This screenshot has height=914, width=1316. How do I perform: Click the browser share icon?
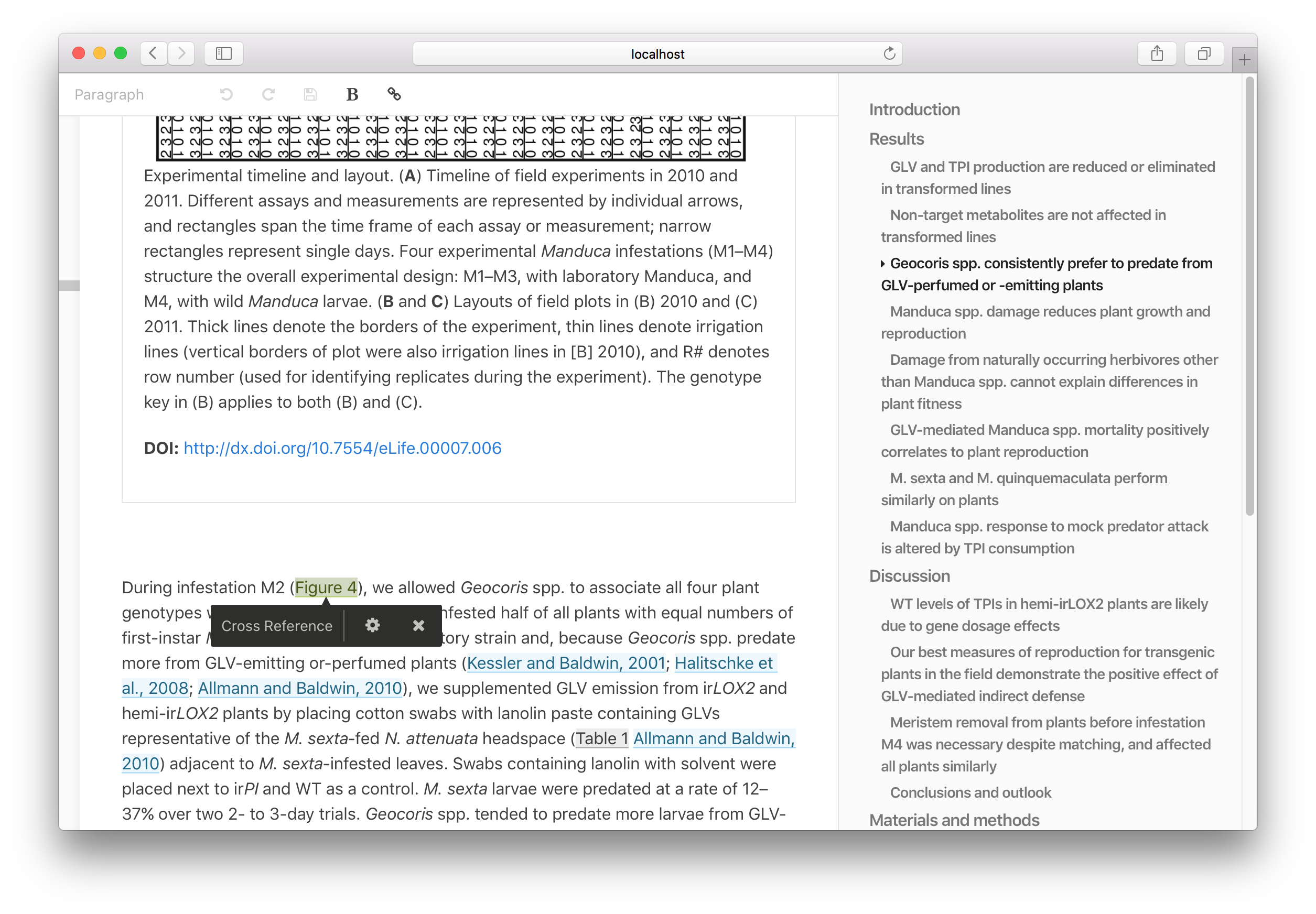(x=1157, y=54)
